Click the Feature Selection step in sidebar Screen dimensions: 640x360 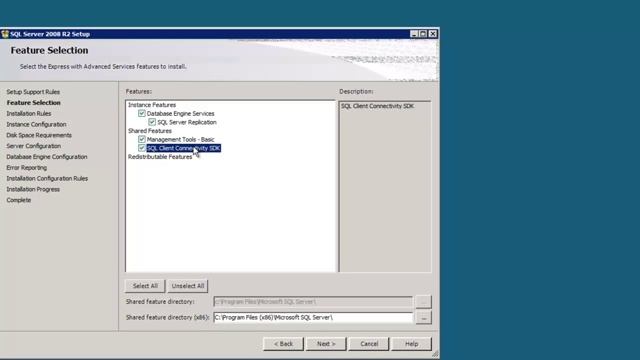(33, 102)
